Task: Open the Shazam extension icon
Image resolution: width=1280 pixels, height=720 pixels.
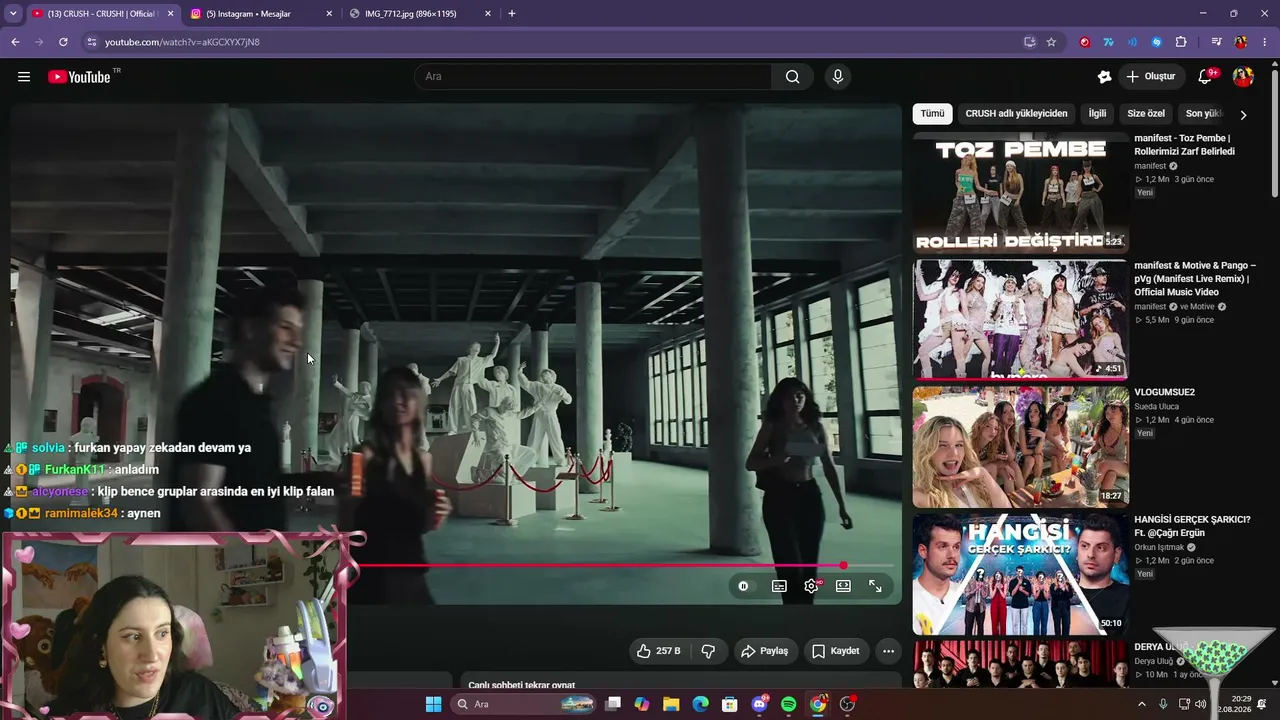Action: [1157, 42]
